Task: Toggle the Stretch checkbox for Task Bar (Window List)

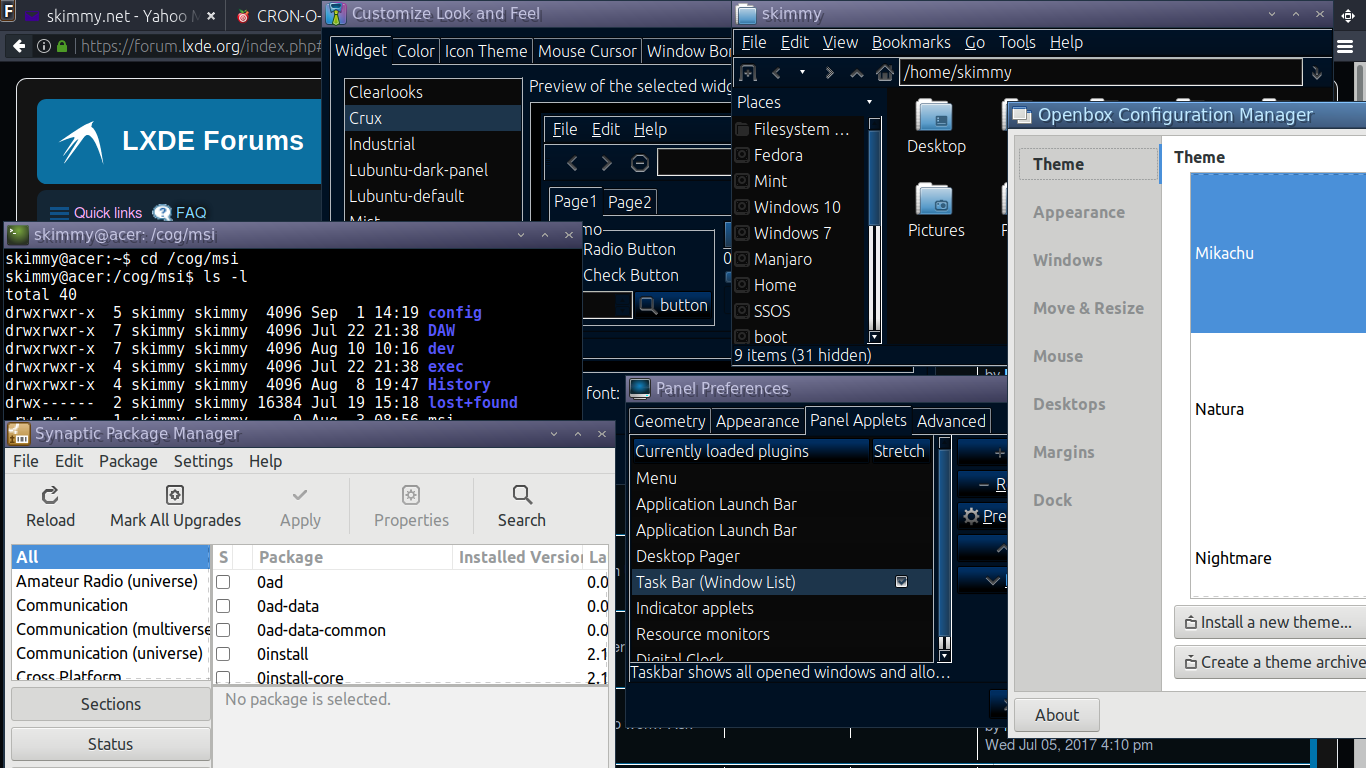Action: point(901,582)
